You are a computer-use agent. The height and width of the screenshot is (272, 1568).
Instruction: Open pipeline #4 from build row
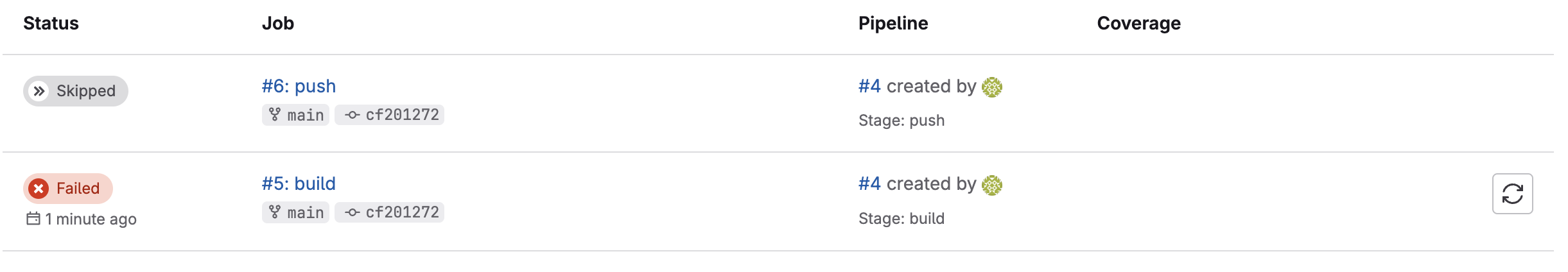point(869,183)
